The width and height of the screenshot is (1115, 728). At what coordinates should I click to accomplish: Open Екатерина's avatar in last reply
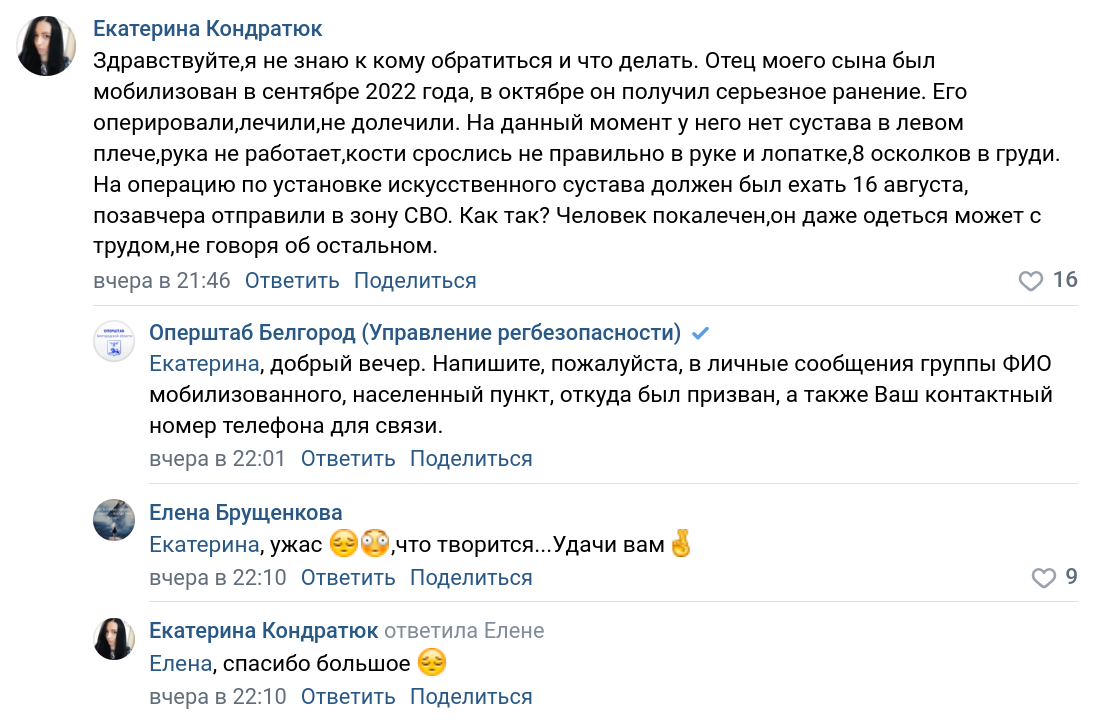click(x=114, y=638)
